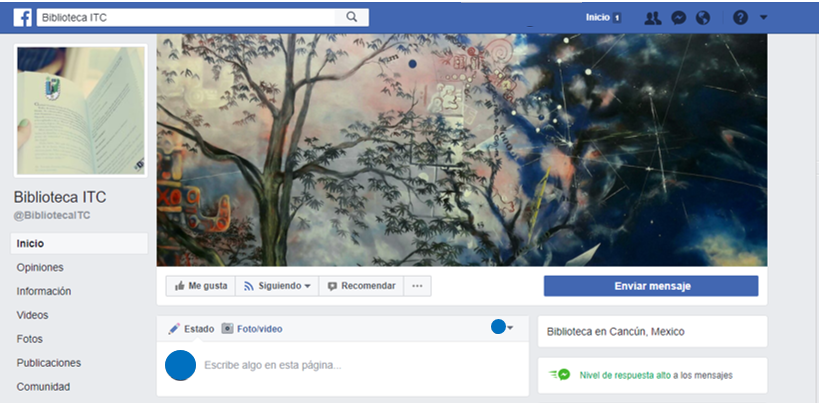Select Inicio in the left sidebar

79,244
